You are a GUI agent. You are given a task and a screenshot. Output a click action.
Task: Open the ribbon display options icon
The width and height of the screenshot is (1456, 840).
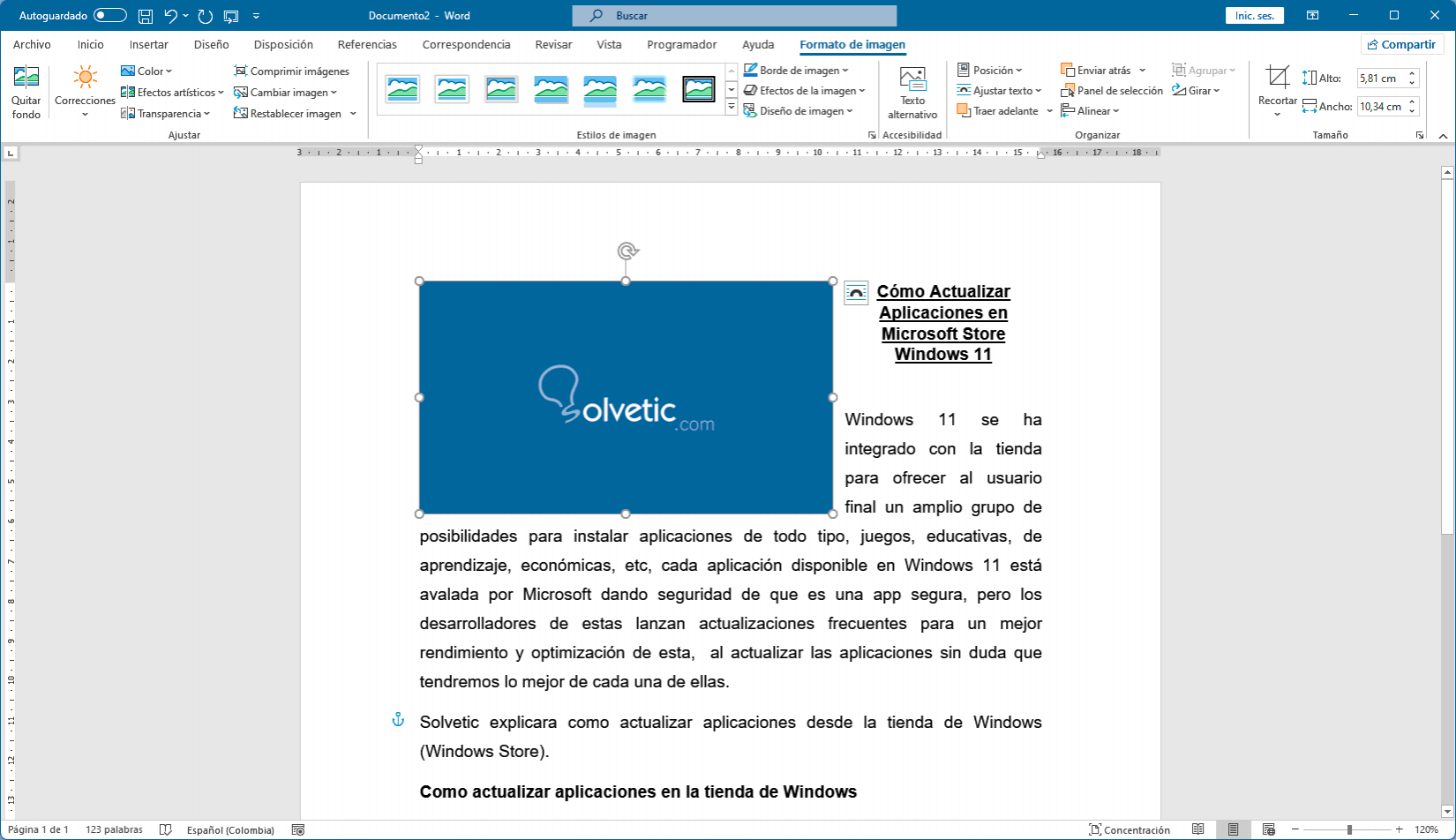click(x=1313, y=15)
